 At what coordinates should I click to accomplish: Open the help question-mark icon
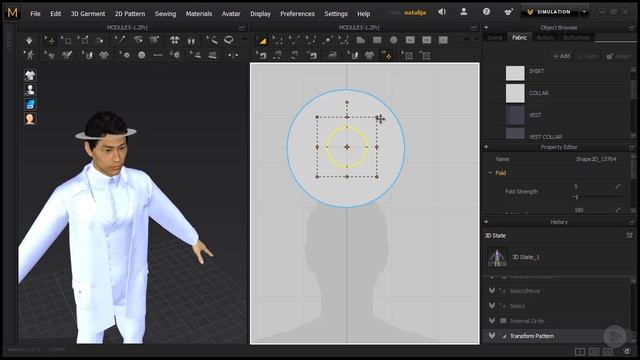point(486,12)
